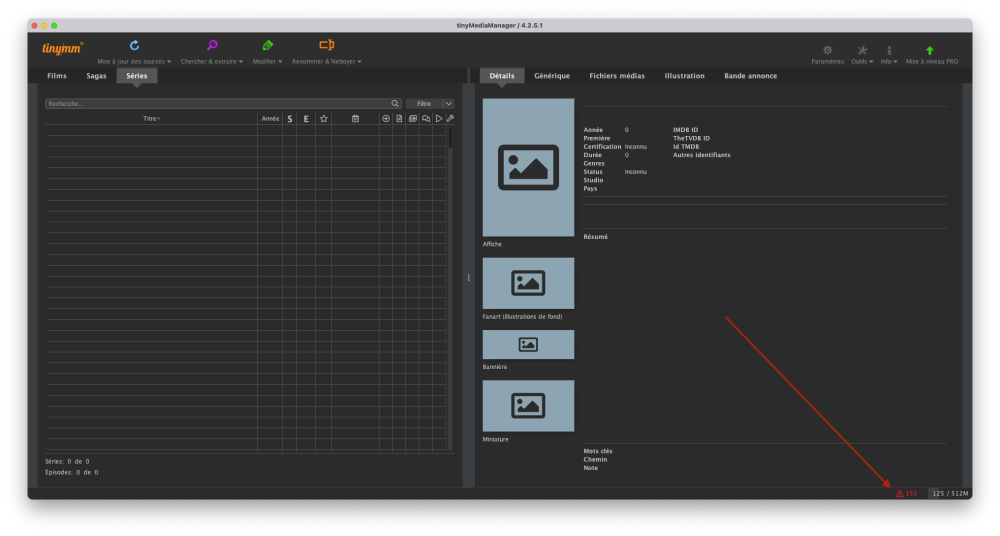This screenshot has height=536, width=1000.
Task: Click the orange rename and clean icon
Action: point(326,46)
